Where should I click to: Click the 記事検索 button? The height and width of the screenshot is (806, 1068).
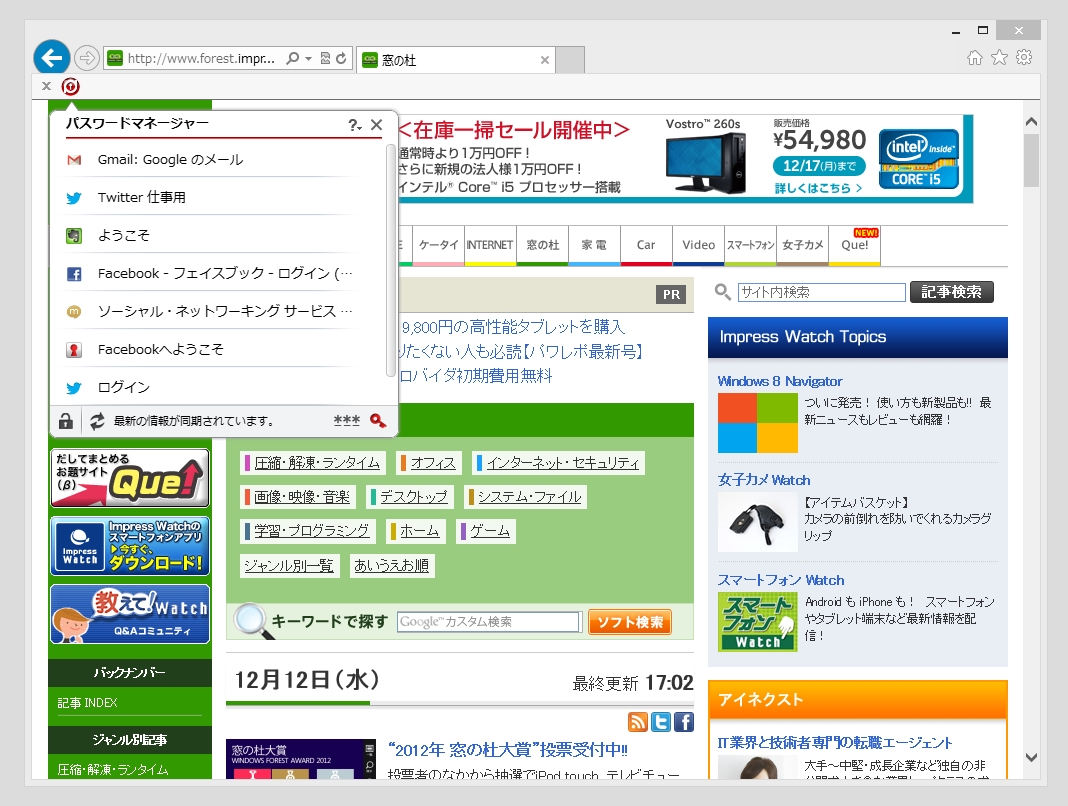click(x=952, y=292)
